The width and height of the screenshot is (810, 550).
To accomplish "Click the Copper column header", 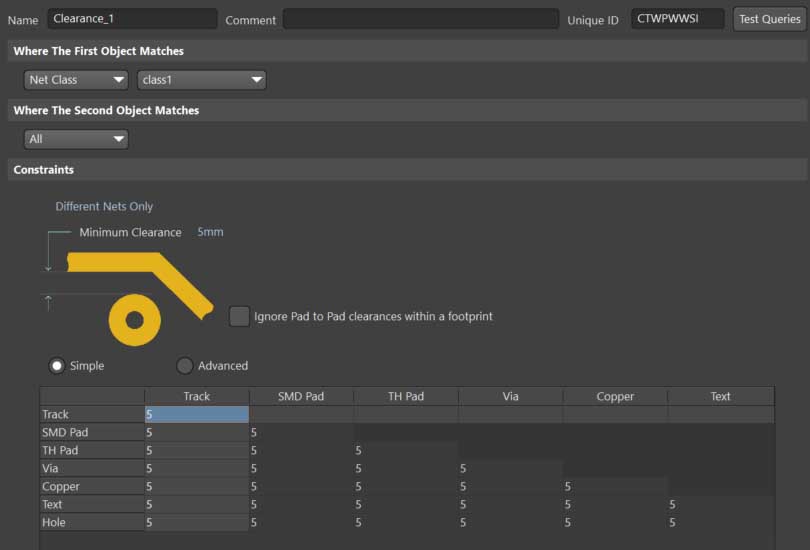I will 615,396.
